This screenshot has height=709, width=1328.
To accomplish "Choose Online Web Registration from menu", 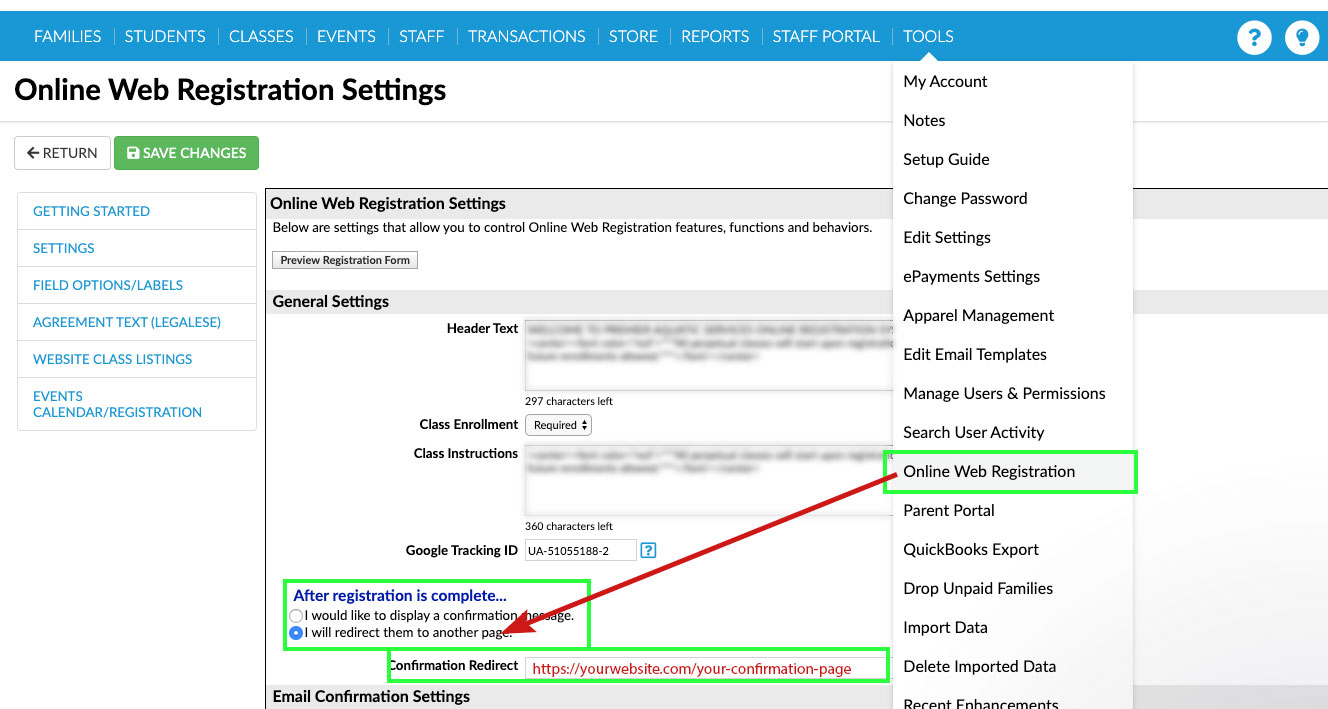I will (x=989, y=471).
